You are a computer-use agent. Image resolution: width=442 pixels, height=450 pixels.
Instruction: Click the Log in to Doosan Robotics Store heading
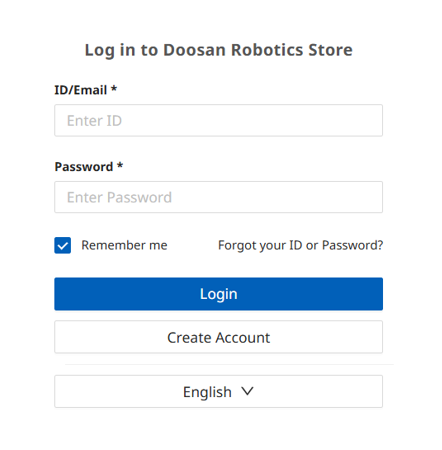(x=219, y=50)
